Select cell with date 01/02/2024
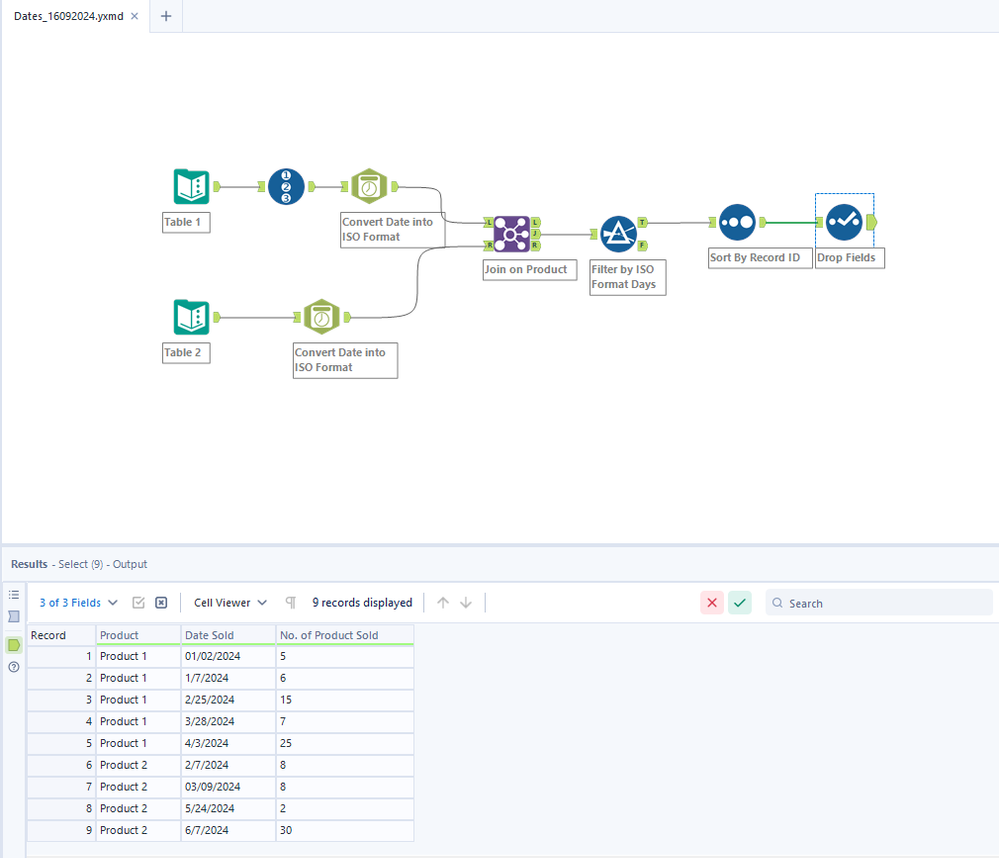 click(x=229, y=656)
